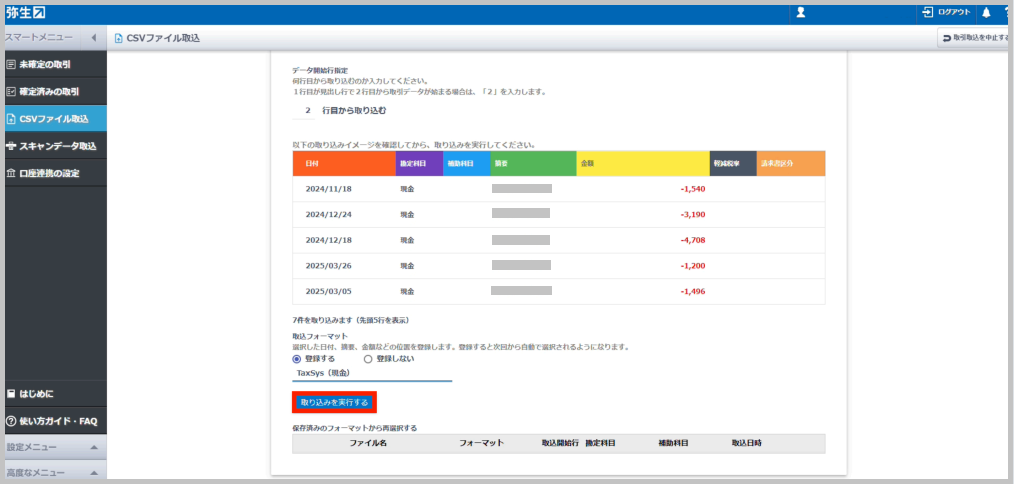Screen dimensions: 1014x484
Task: Click date 2024/12/18 cell
Action: click(x=329, y=240)
